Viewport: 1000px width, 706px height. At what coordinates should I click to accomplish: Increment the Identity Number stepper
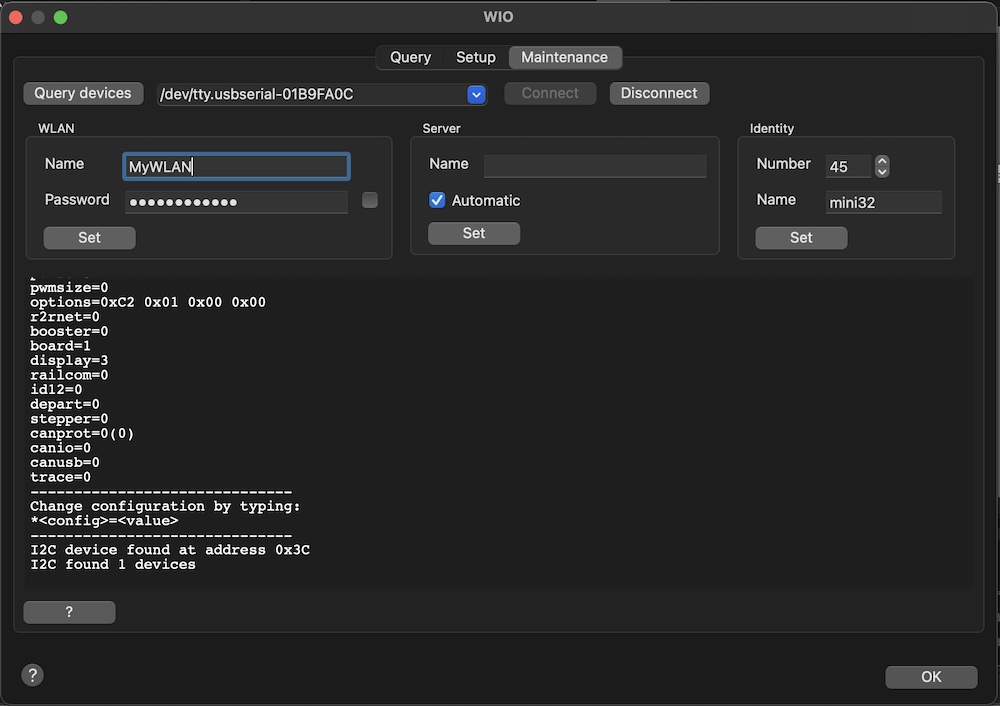[881, 161]
